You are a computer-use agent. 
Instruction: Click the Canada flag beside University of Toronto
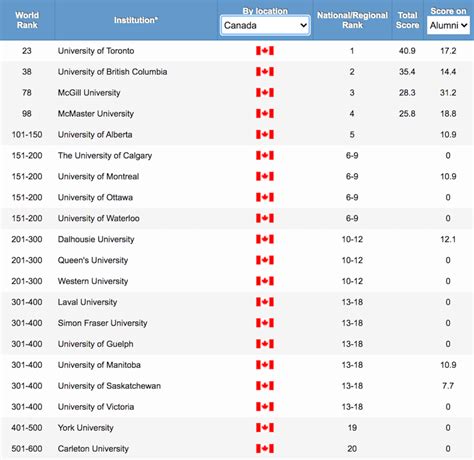pos(265,51)
